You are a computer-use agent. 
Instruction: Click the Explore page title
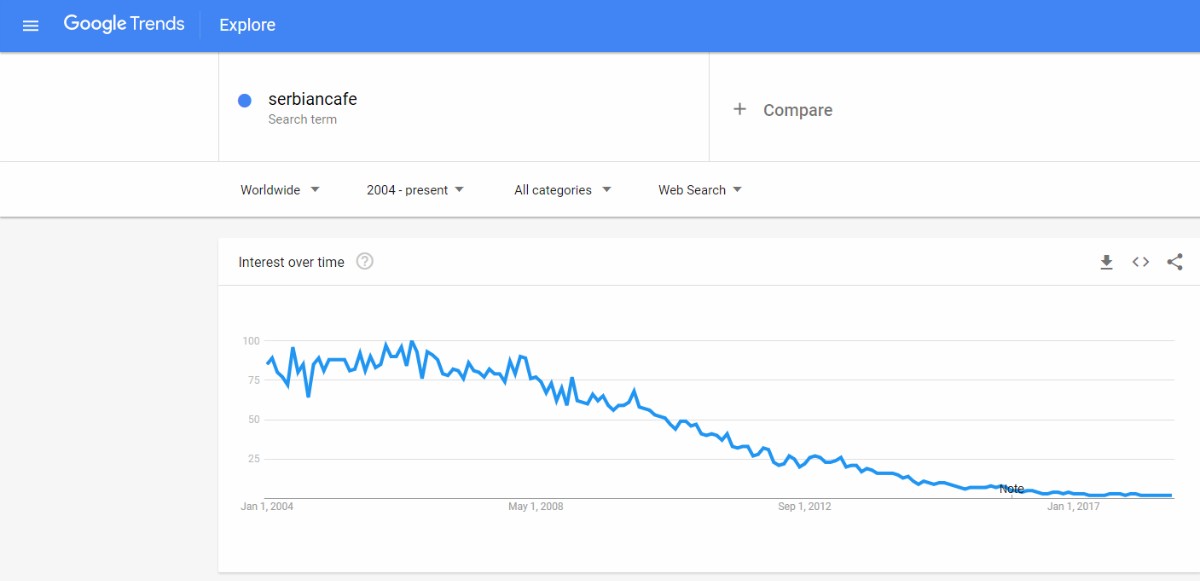point(247,25)
